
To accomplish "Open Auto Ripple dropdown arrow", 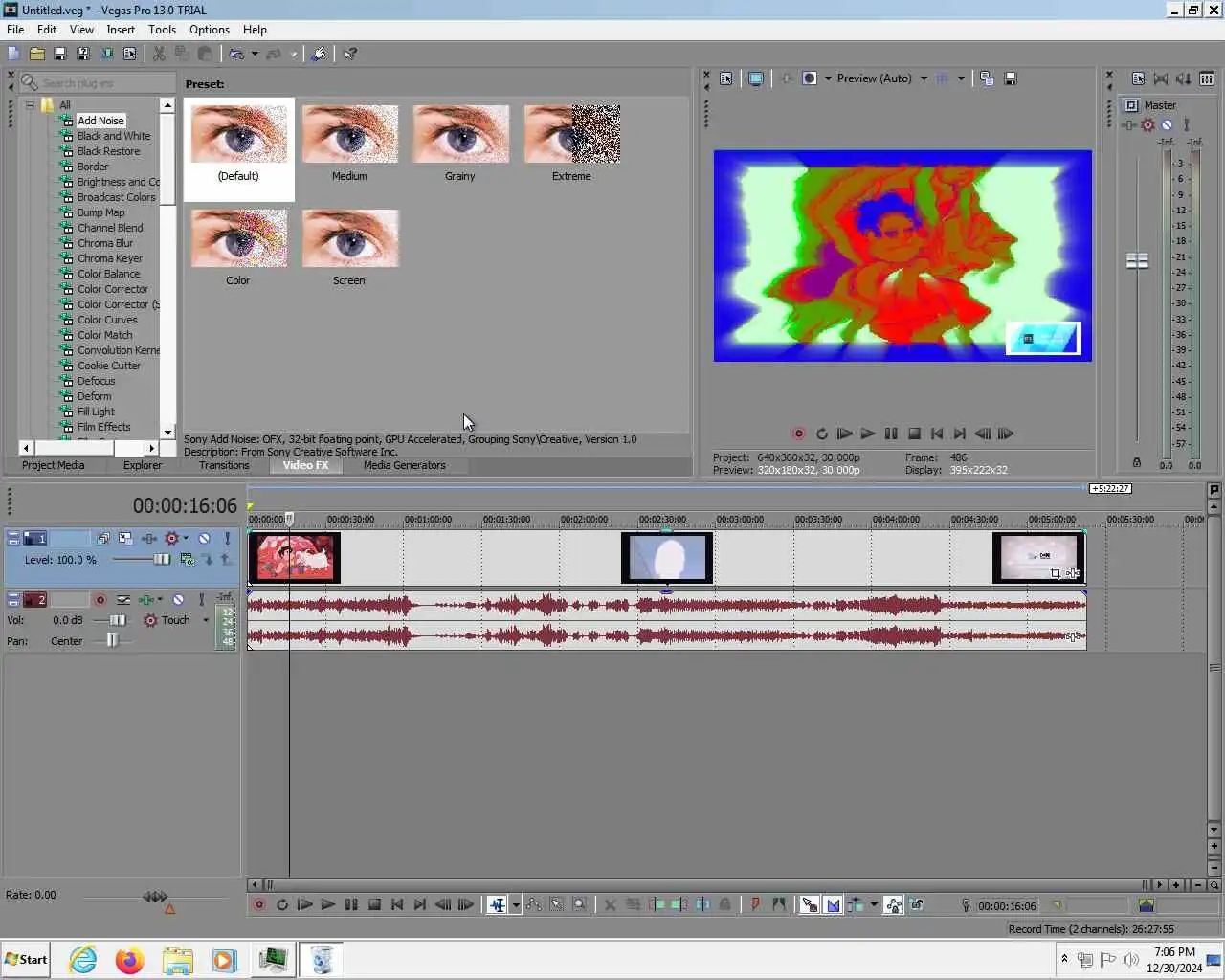I will click(874, 904).
